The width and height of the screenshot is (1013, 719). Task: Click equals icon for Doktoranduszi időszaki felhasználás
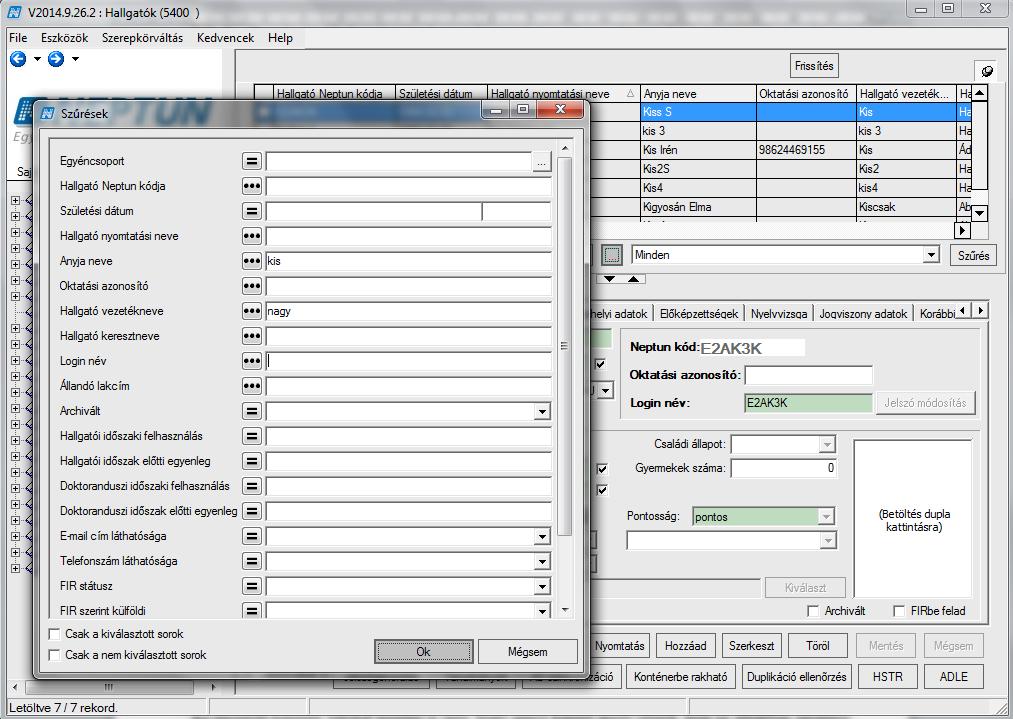click(251, 486)
